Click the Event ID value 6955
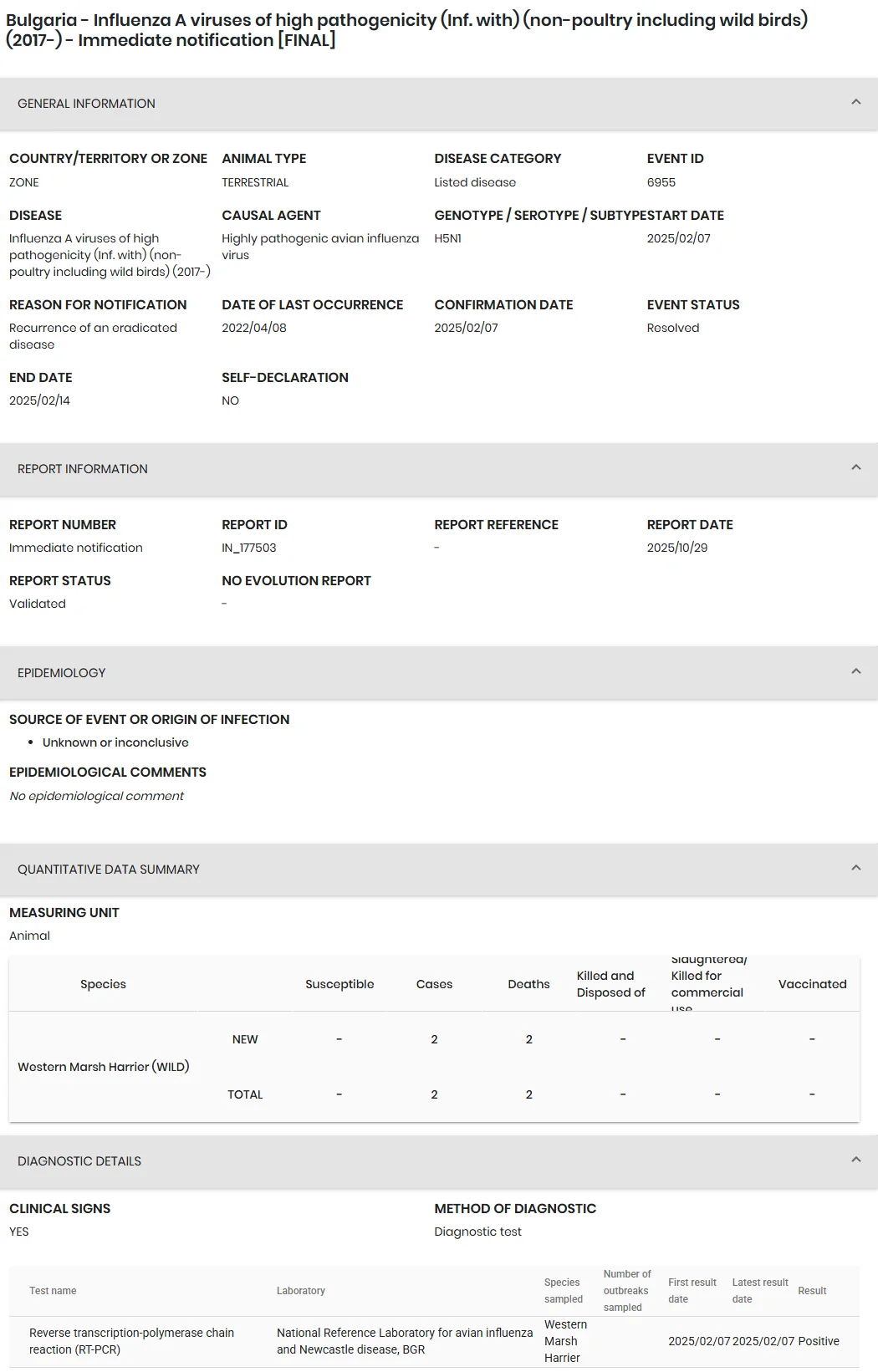Screen dimensions: 878x1372 (661, 182)
